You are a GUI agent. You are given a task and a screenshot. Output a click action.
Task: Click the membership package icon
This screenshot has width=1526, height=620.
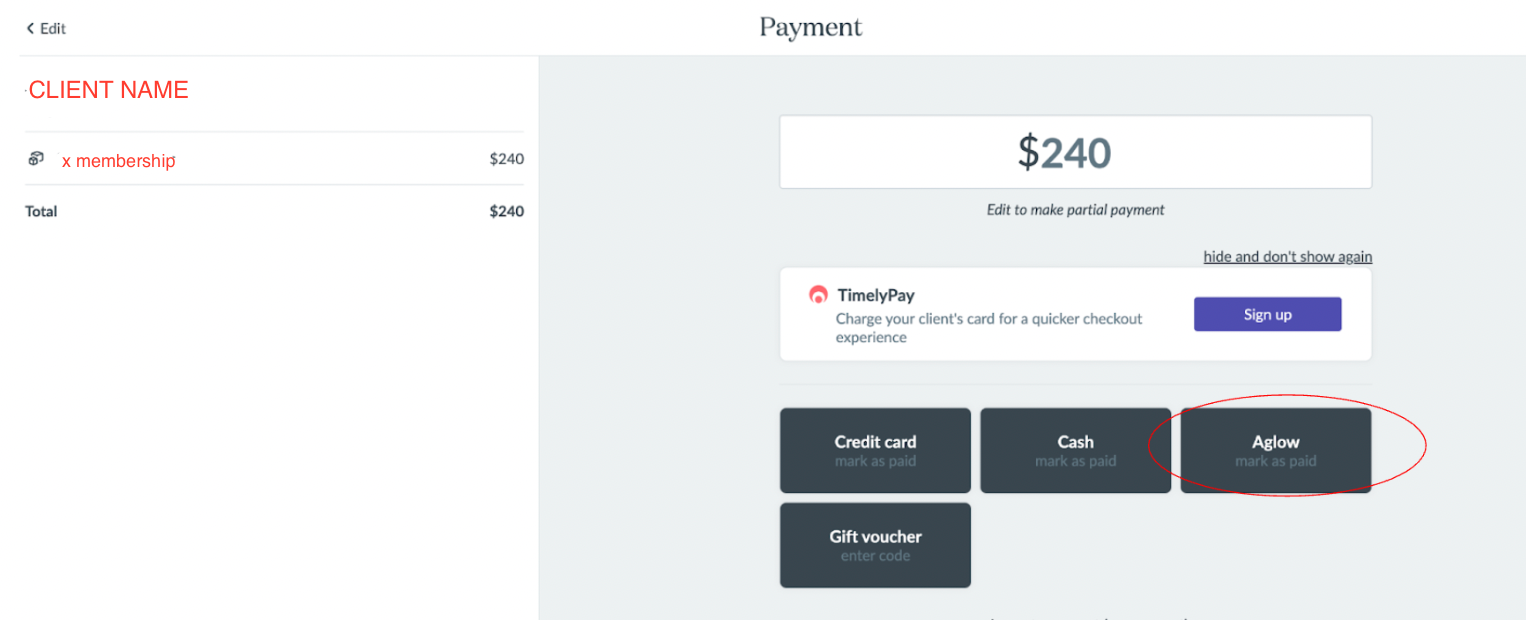pos(36,159)
